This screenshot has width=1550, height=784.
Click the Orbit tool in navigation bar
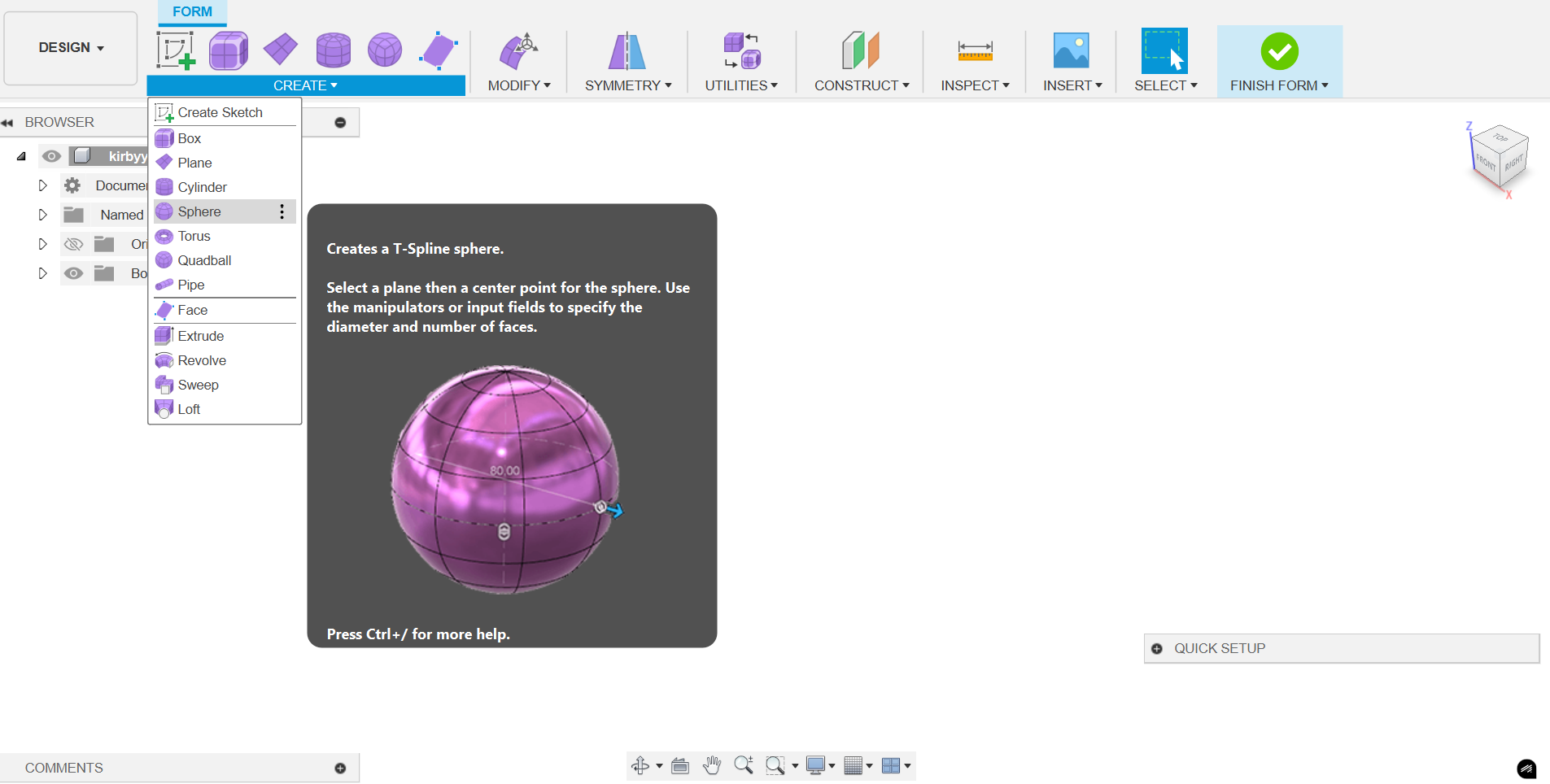click(x=640, y=765)
